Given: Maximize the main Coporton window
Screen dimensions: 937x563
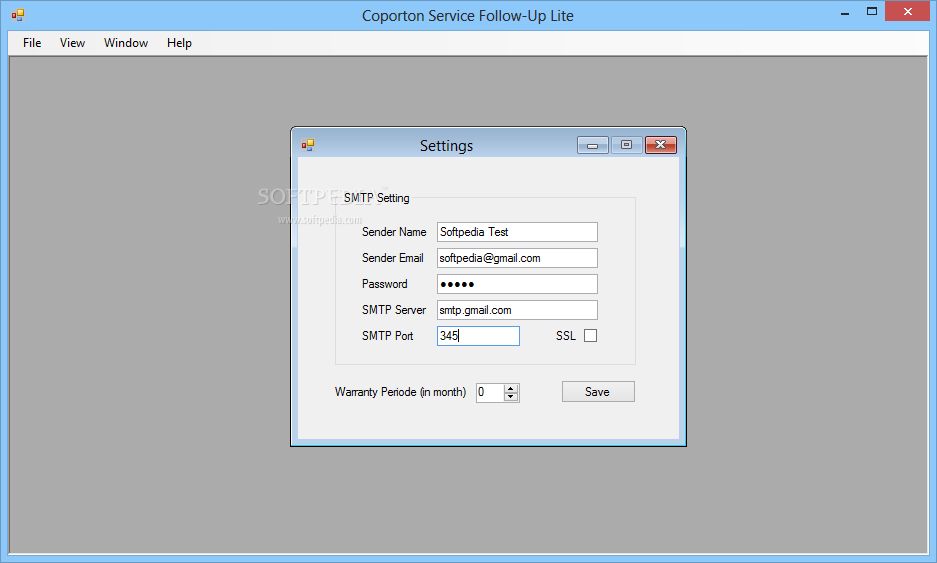Looking at the screenshot, I should tap(872, 12).
